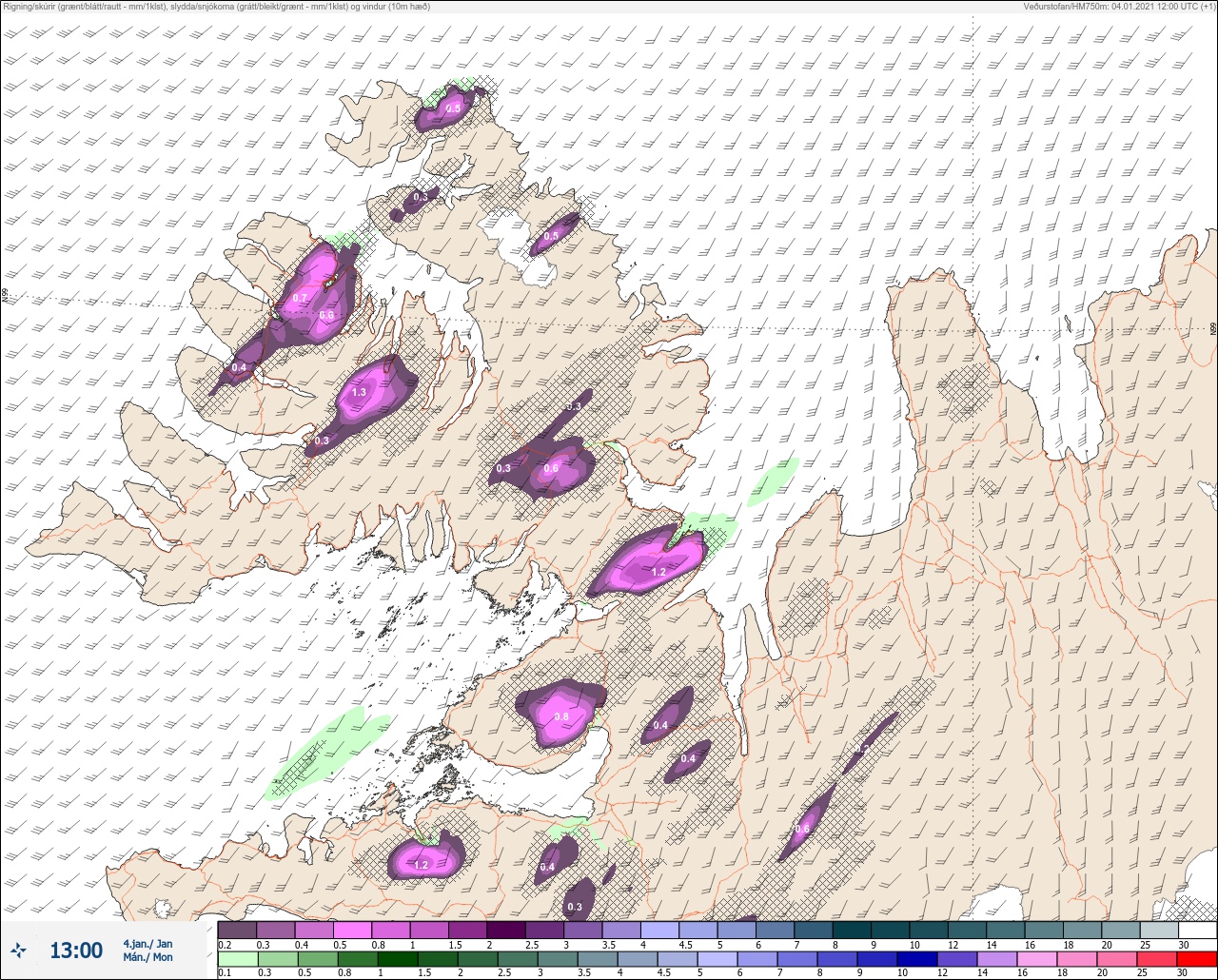Select the bright red swatch ending the lower scale
This screenshot has height=980, width=1218.
click(x=1197, y=959)
